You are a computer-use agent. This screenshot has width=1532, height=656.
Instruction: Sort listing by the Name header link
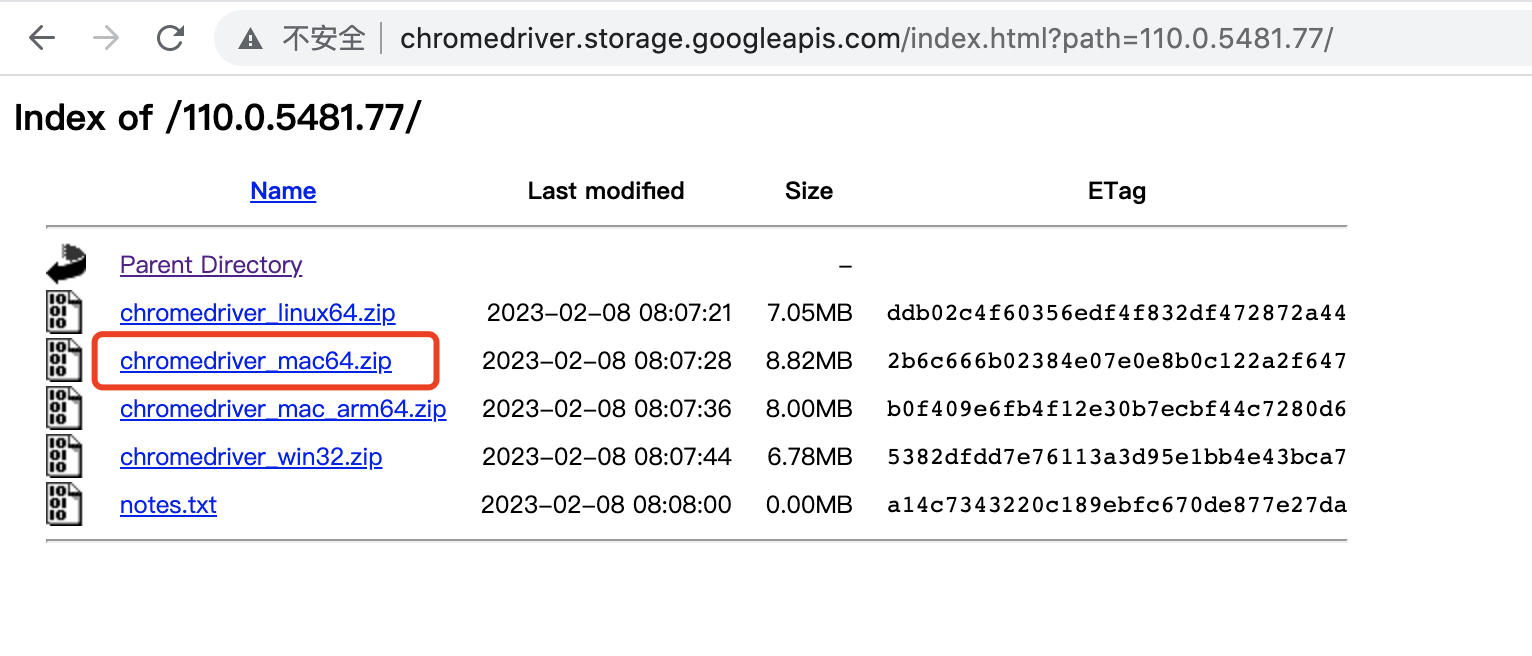[x=283, y=191]
